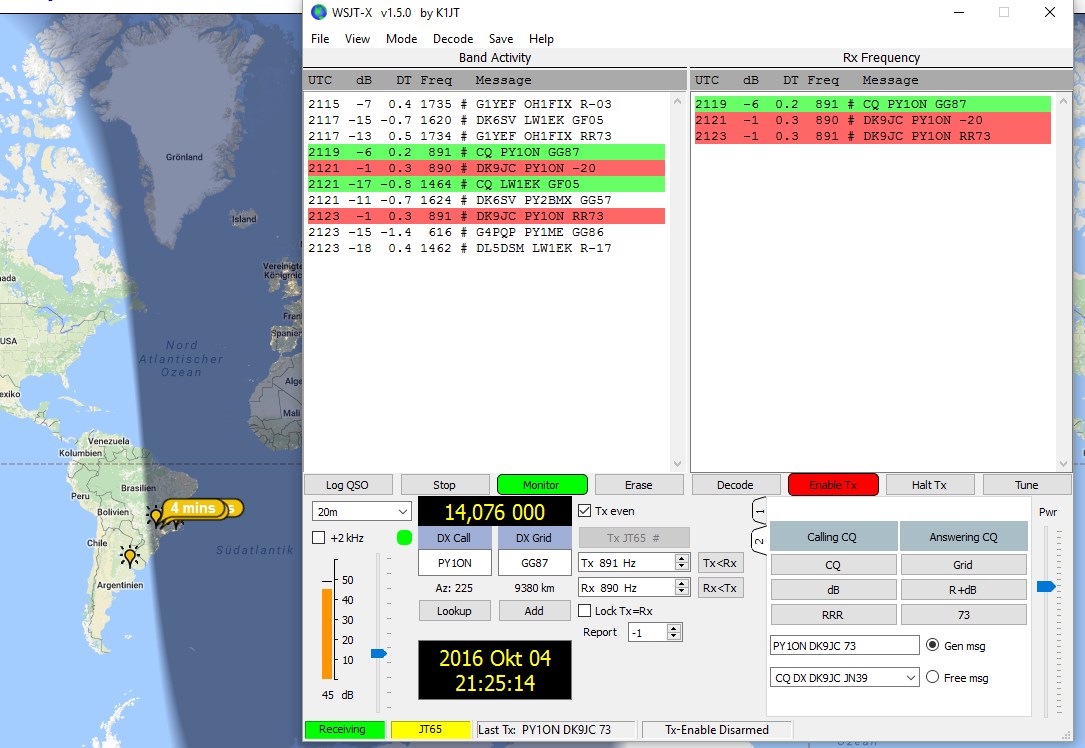Click the Receiving status indicator
This screenshot has width=1085, height=748.
coord(345,729)
